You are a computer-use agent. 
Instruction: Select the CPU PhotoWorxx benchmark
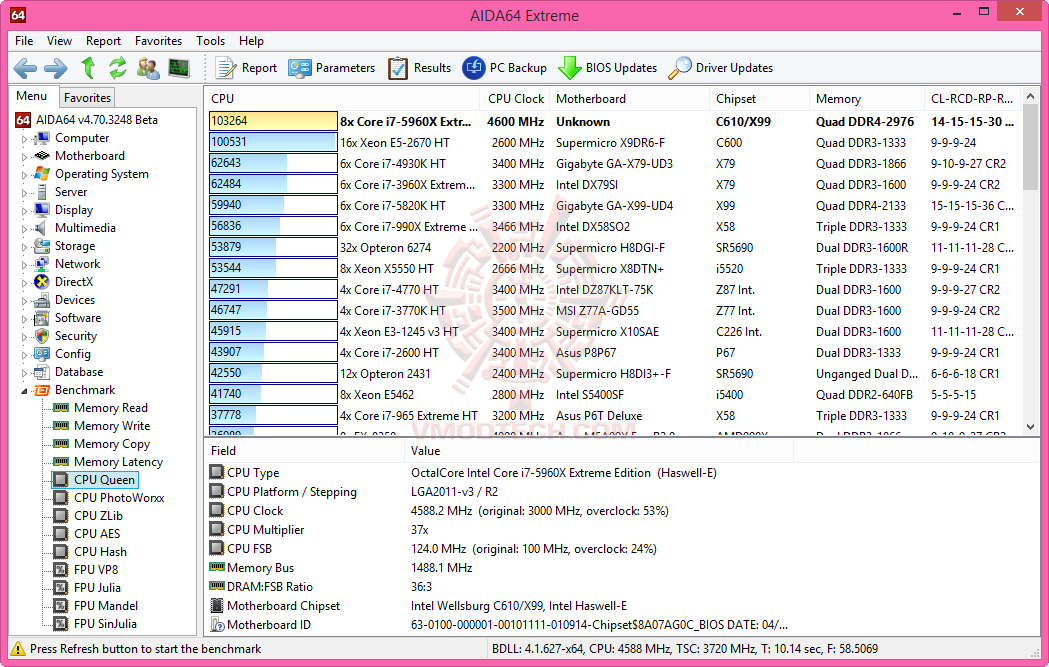[x=119, y=498]
